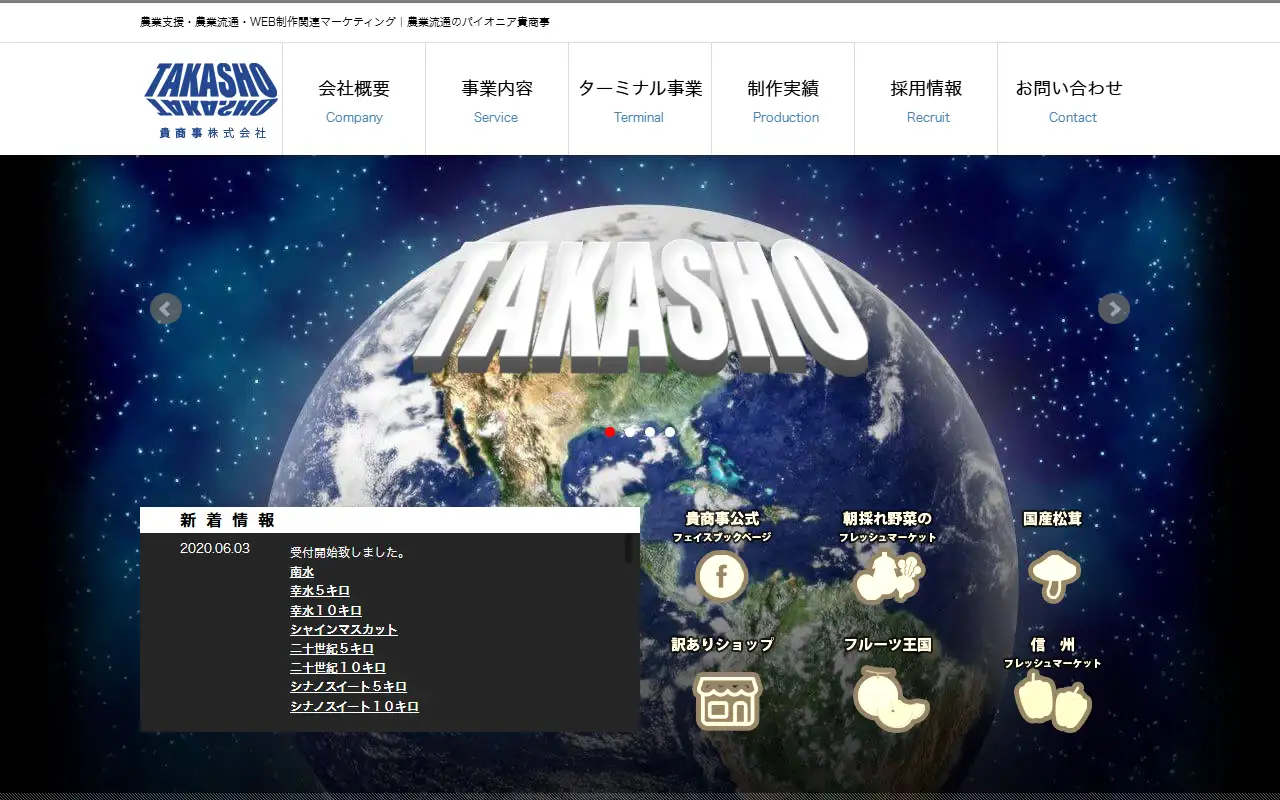Select the first red slider dot
Screen dimensions: 1280x800
(x=610, y=432)
